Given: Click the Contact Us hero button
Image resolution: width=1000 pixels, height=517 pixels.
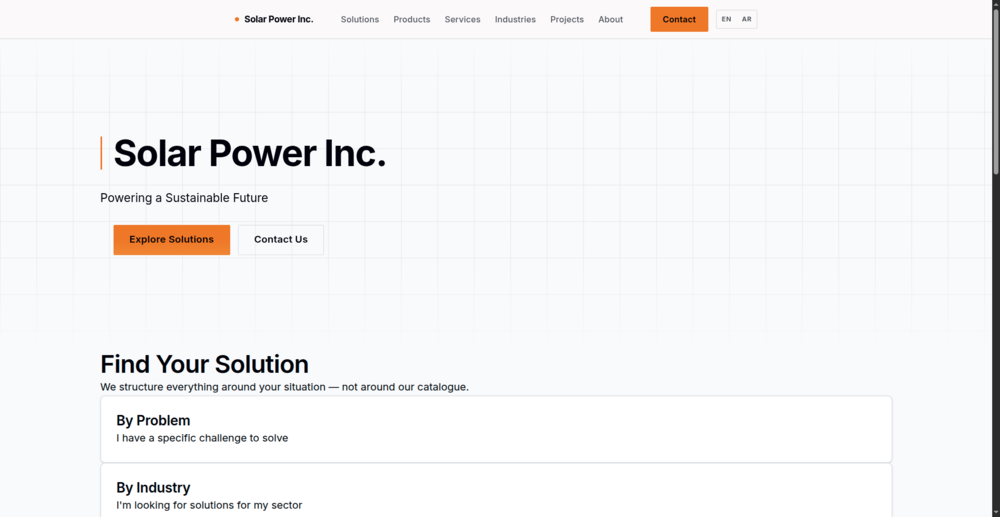Looking at the screenshot, I should pyautogui.click(x=281, y=240).
